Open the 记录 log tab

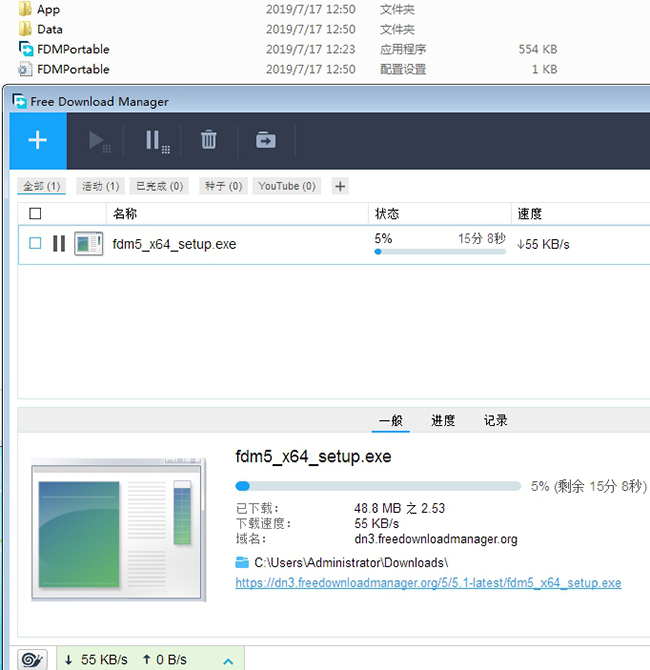tap(495, 421)
